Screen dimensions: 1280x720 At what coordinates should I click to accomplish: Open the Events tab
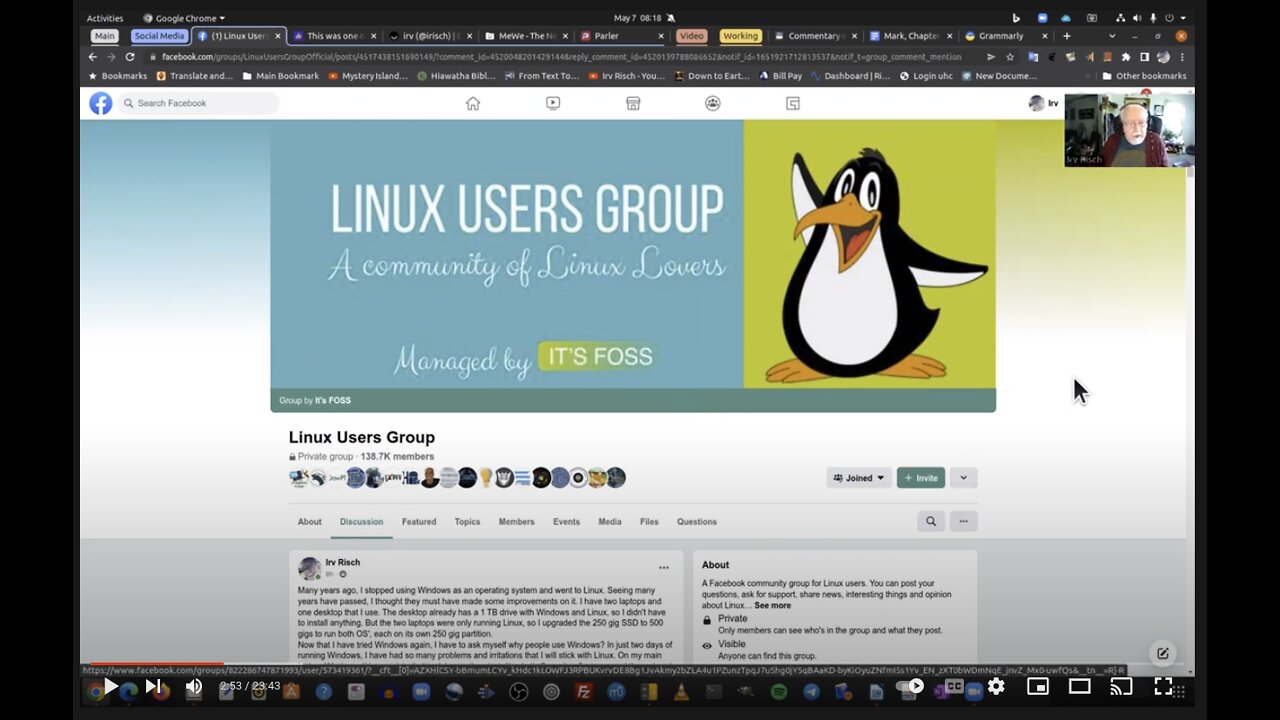566,521
